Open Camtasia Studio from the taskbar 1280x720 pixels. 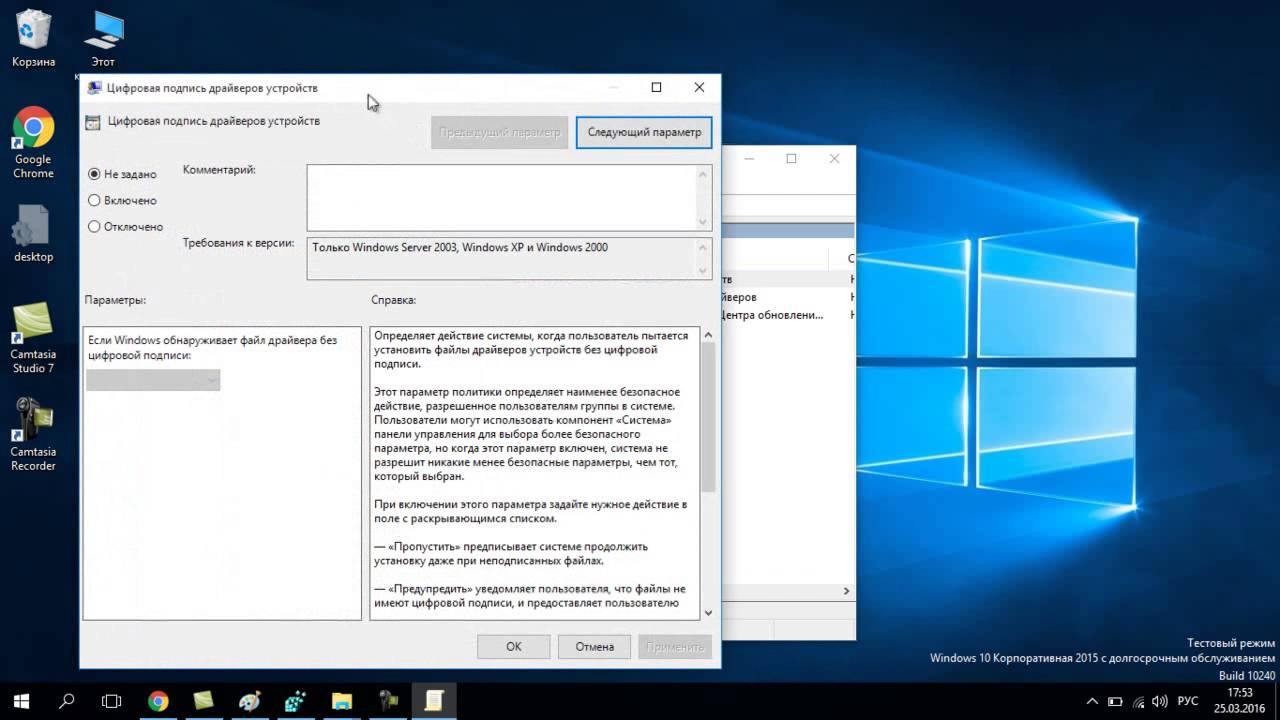[204, 701]
